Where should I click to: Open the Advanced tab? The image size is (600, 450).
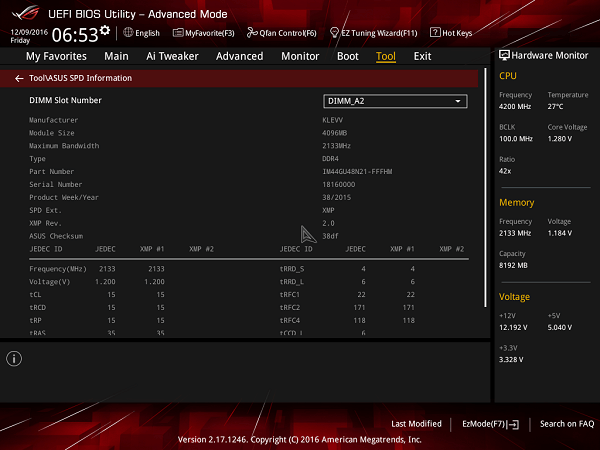tap(240, 56)
